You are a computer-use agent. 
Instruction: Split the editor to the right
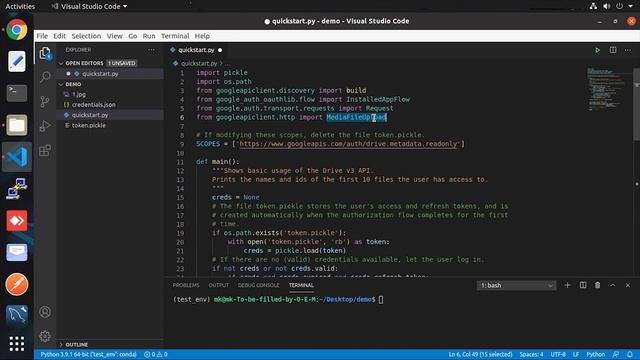pyautogui.click(x=613, y=50)
